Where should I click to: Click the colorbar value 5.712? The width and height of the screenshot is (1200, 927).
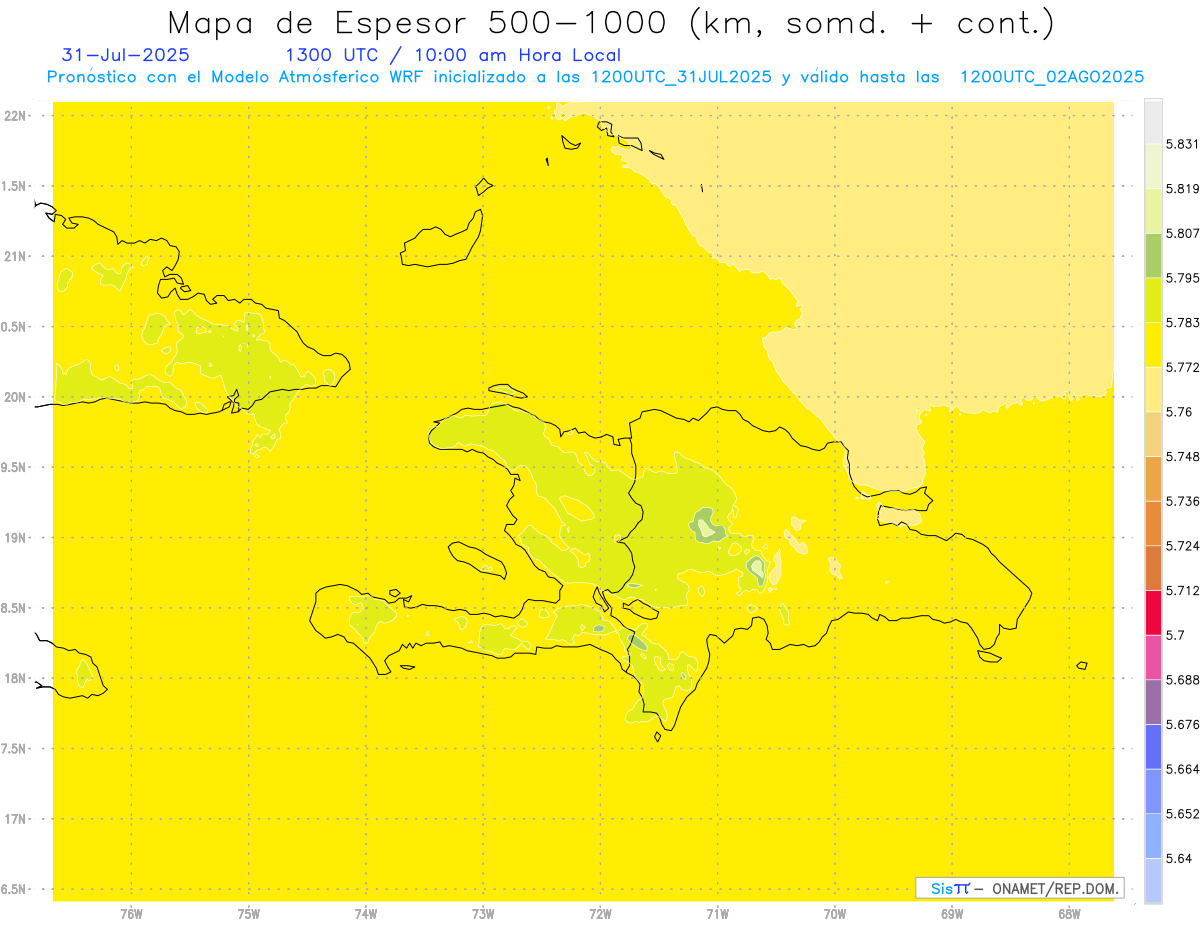[x=1183, y=590]
